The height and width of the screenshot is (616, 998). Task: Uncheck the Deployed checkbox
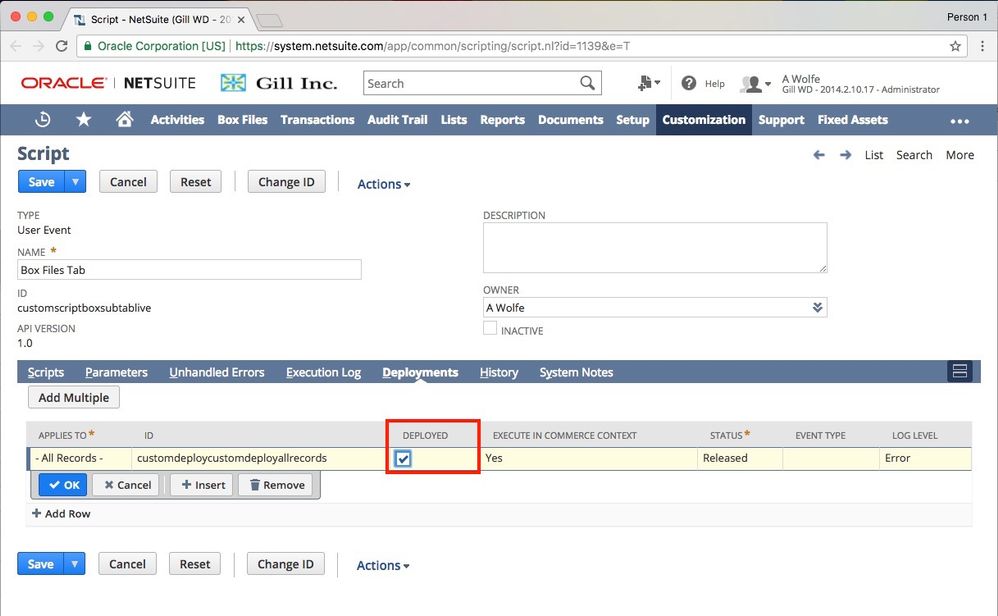pyautogui.click(x=403, y=458)
